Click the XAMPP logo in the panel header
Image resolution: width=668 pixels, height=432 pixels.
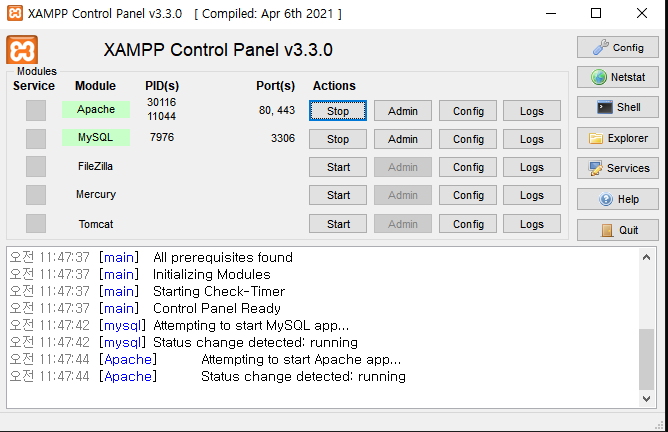22,50
